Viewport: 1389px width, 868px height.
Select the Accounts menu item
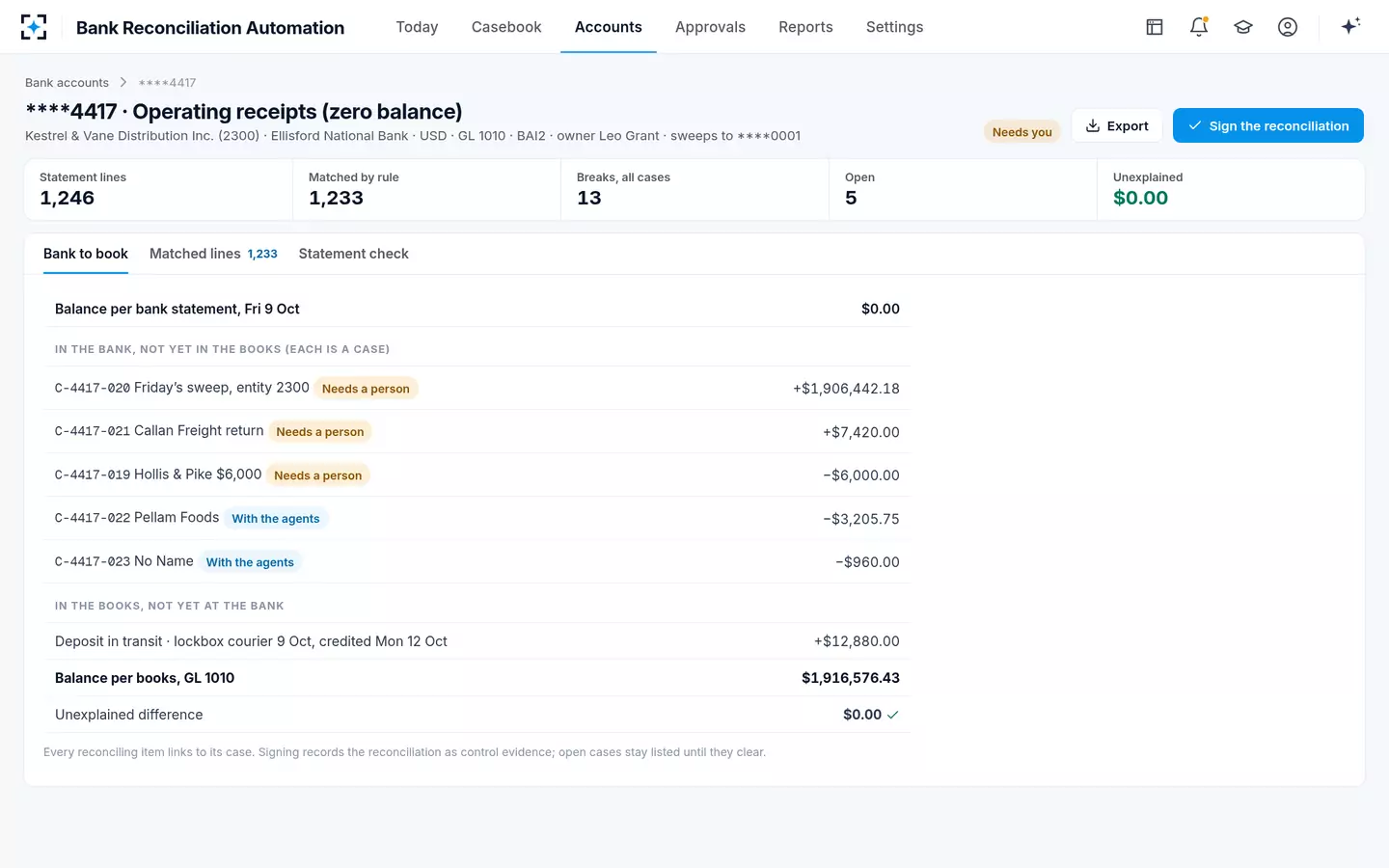click(x=609, y=27)
